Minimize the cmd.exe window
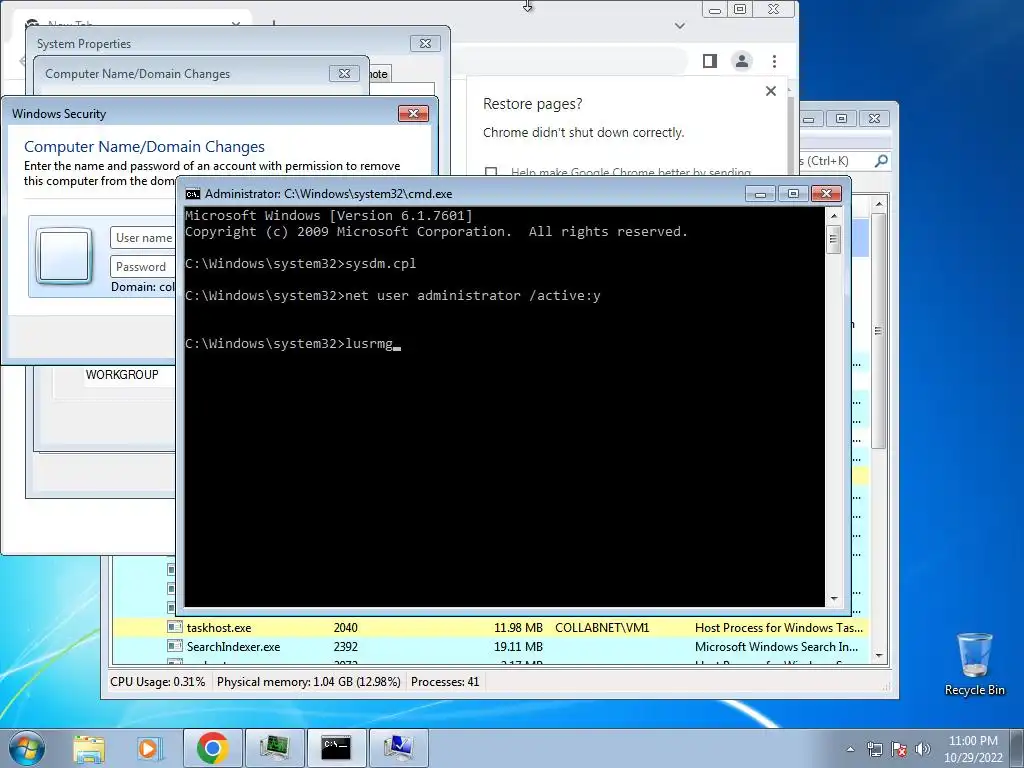Image resolution: width=1024 pixels, height=768 pixels. pos(760,194)
